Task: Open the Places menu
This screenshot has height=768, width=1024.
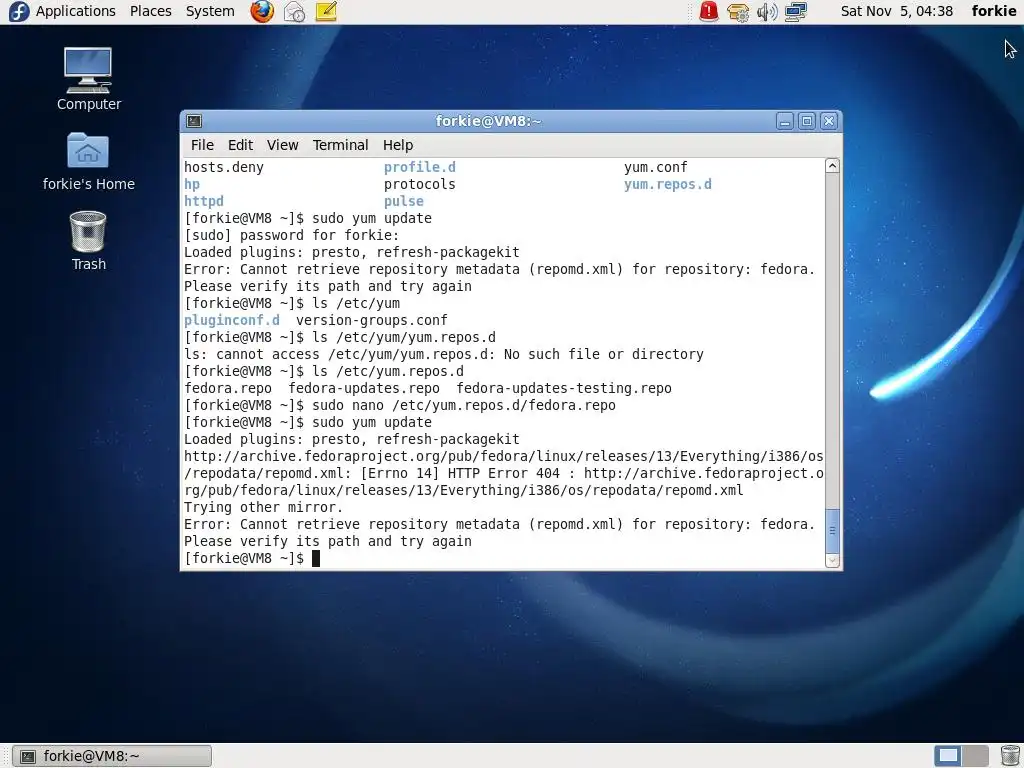Action: 150,11
